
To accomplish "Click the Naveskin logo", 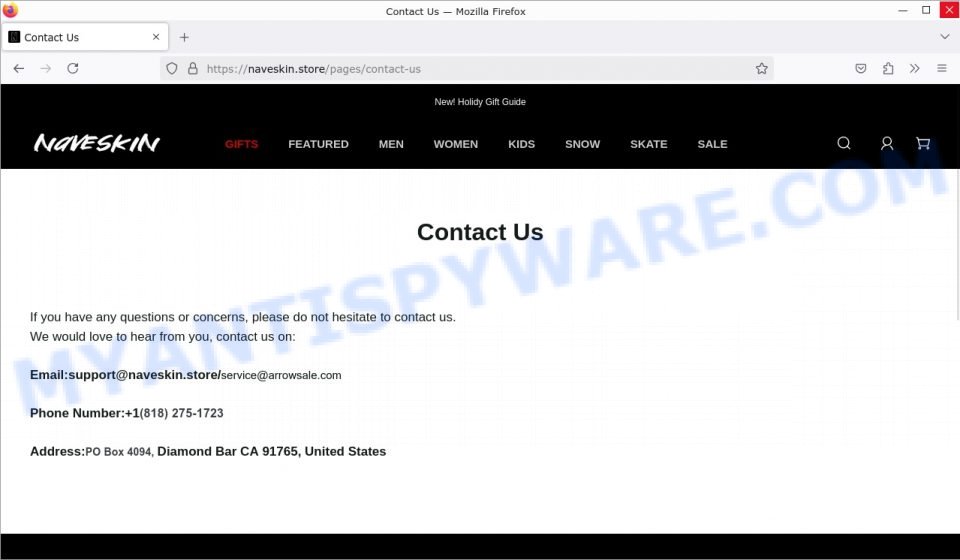I will pos(97,143).
